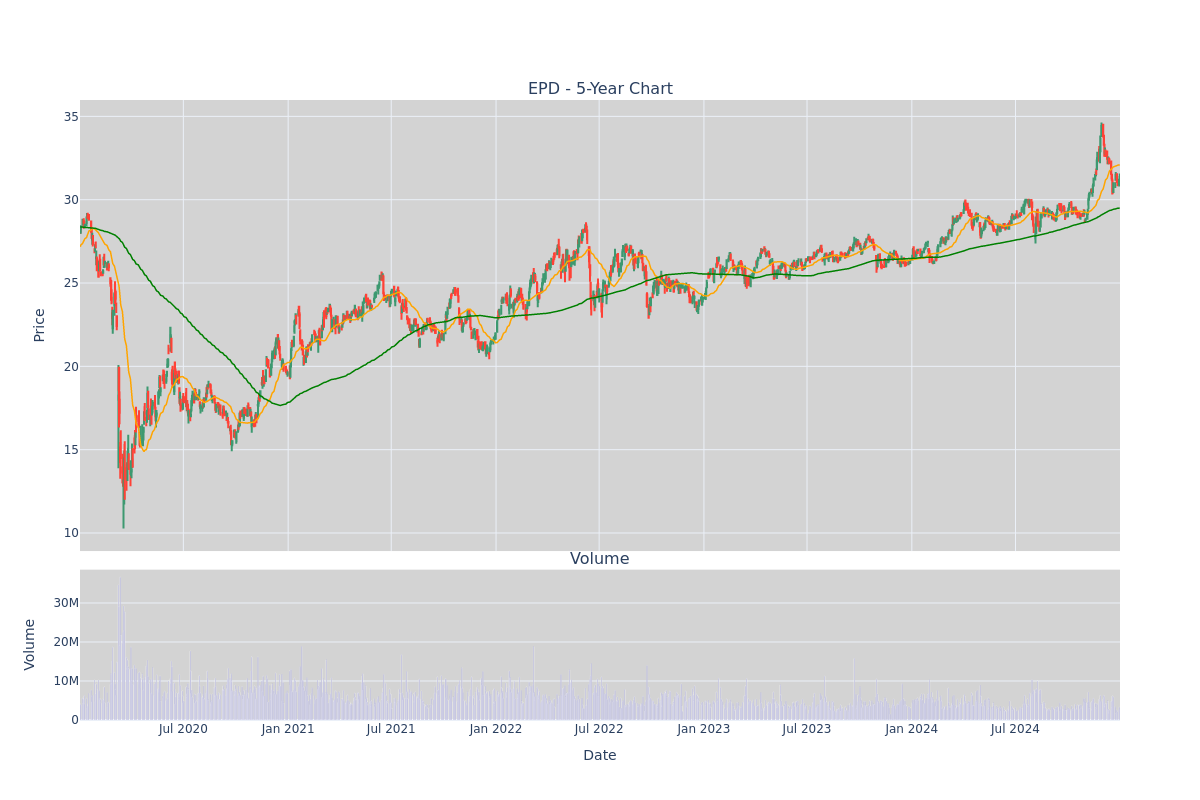Click the "Jan 2023" date tick
Image resolution: width=1200 pixels, height=800 pixels.
(x=704, y=729)
